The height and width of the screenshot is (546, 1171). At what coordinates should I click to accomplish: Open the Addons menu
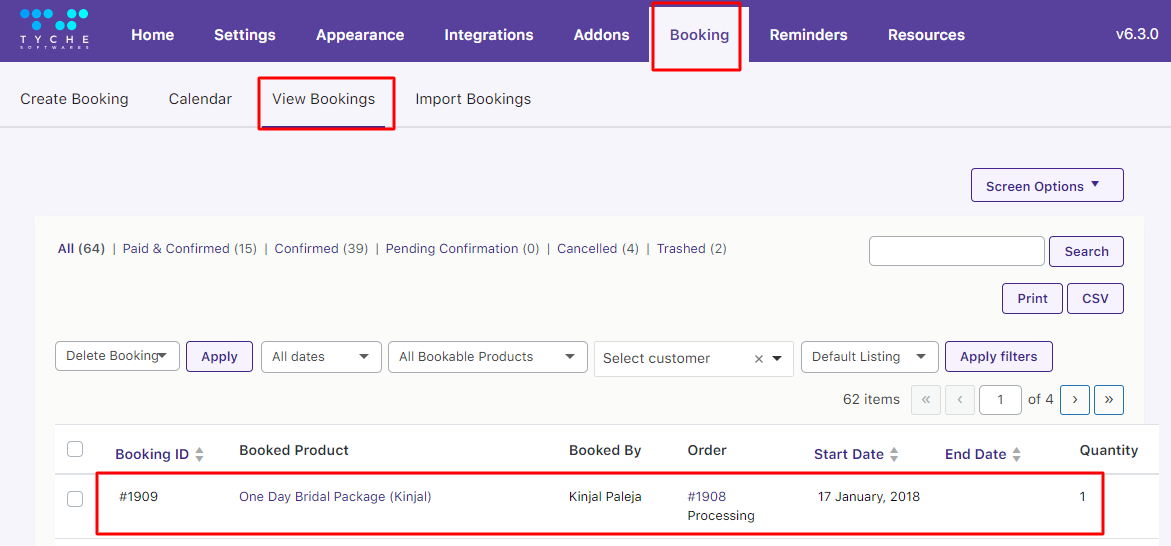601,35
